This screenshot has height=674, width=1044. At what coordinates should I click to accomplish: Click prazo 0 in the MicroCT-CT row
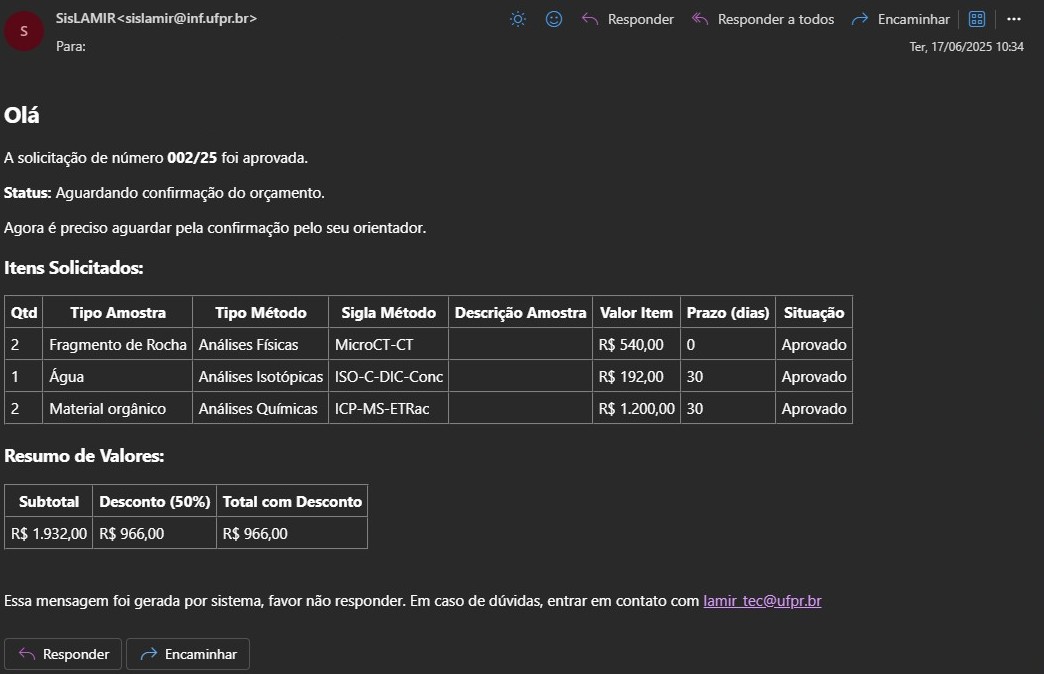[690, 345]
